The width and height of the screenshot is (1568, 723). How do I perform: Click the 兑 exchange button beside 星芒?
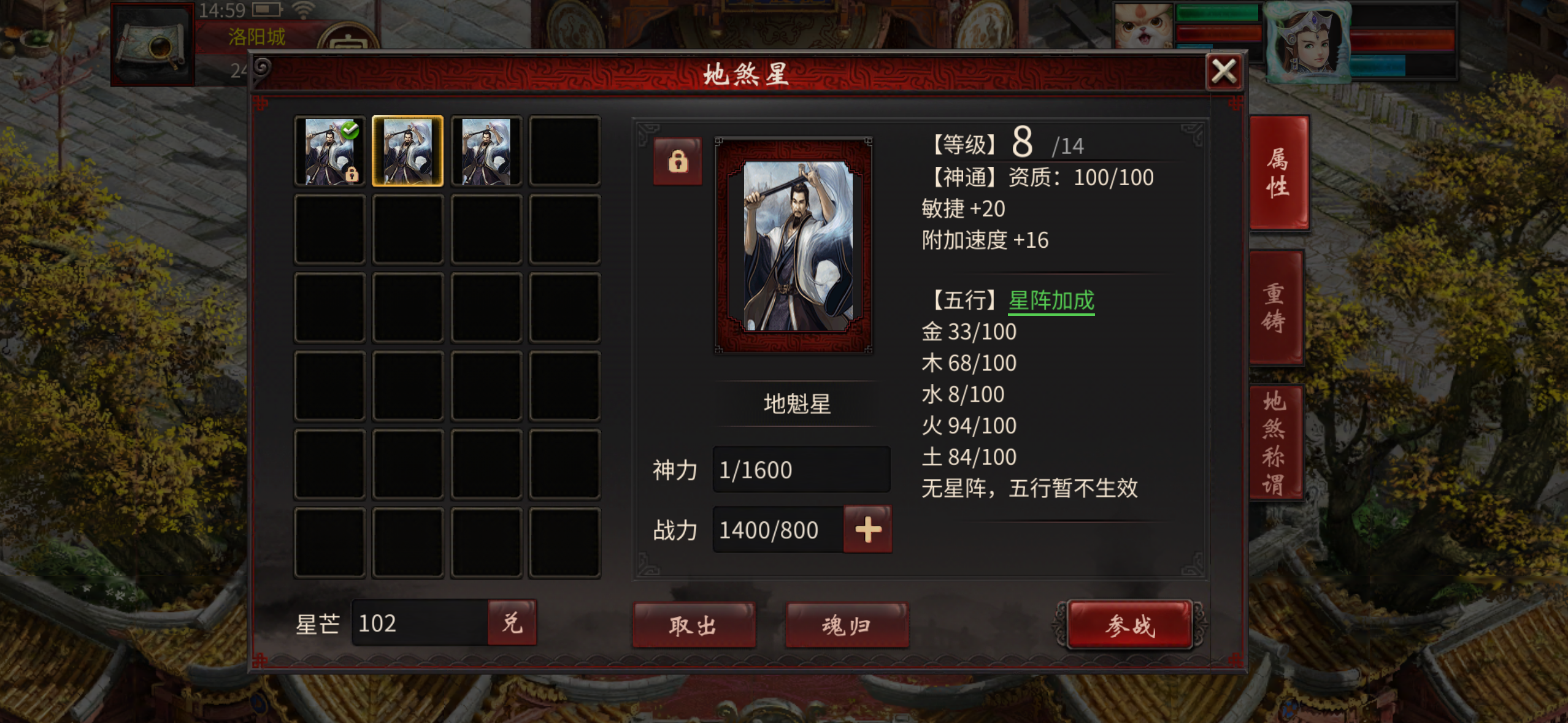click(x=512, y=623)
